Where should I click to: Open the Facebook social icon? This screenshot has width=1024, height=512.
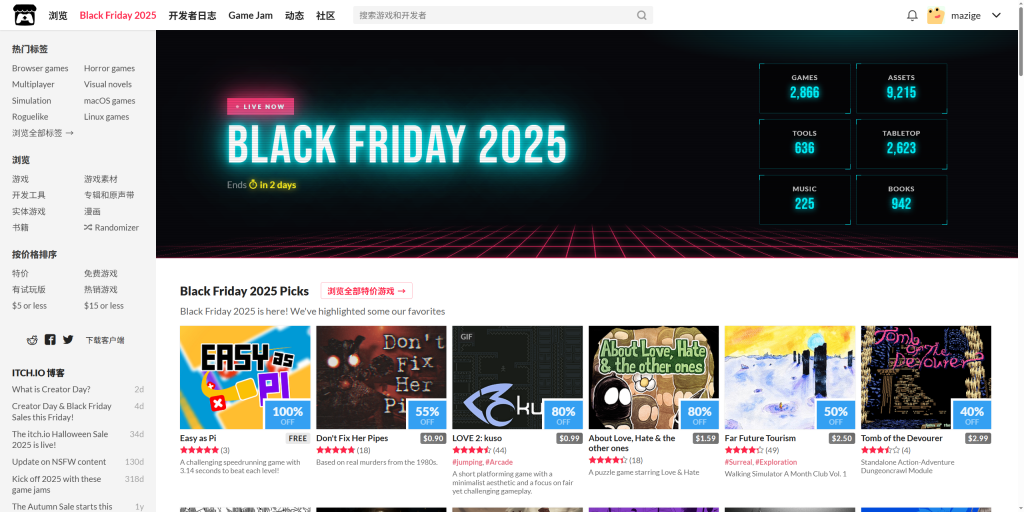[x=50, y=340]
